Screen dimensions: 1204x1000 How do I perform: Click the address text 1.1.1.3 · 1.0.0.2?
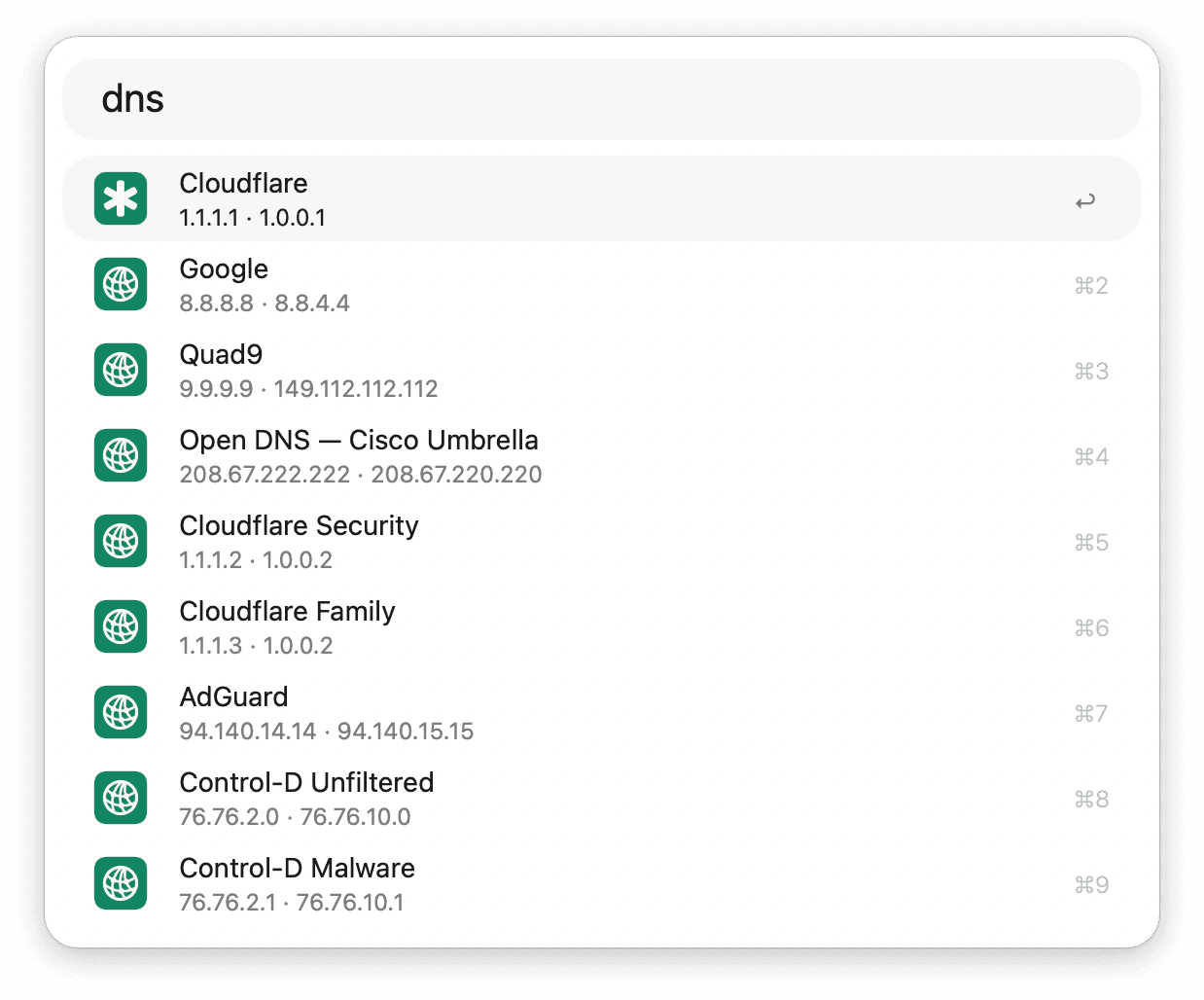(256, 646)
